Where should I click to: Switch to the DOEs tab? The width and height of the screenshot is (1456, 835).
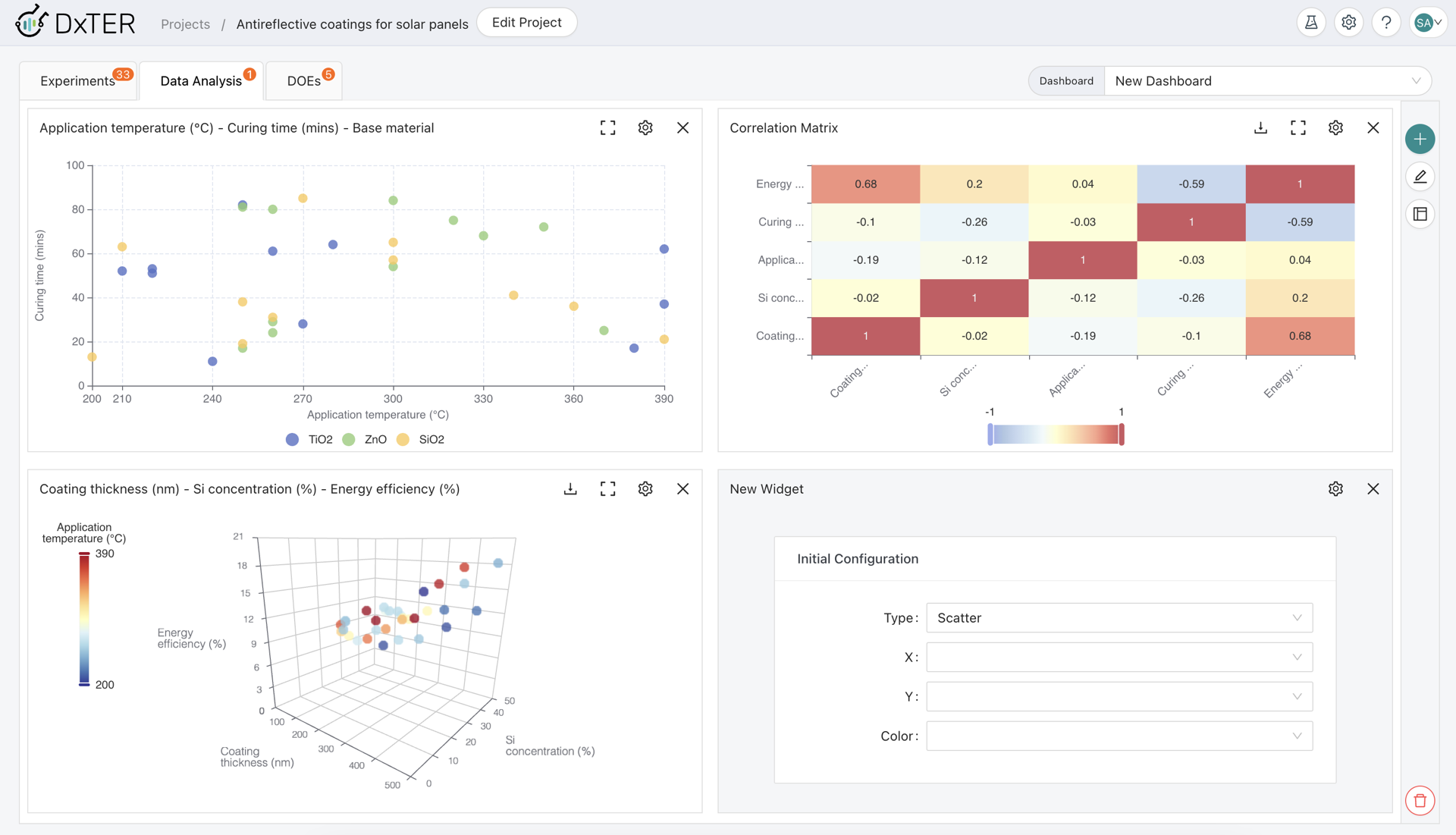[303, 81]
